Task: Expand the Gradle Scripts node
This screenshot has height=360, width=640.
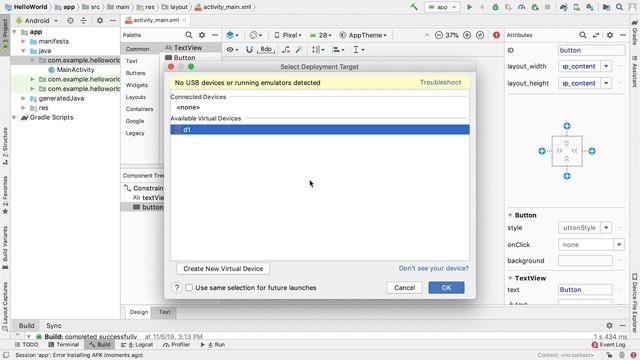Action: tap(15, 117)
